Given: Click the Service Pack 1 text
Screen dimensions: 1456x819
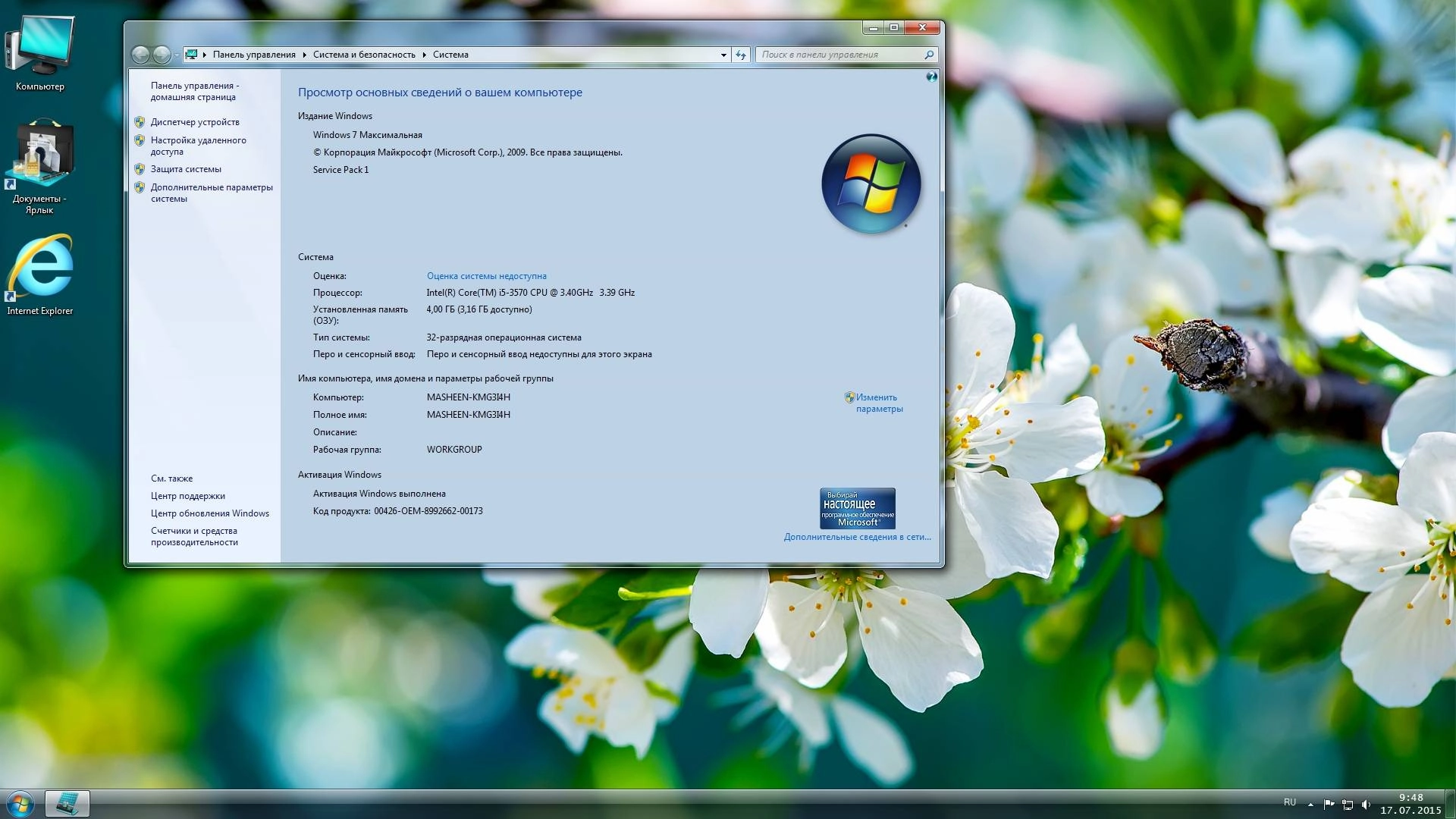Looking at the screenshot, I should [x=340, y=170].
